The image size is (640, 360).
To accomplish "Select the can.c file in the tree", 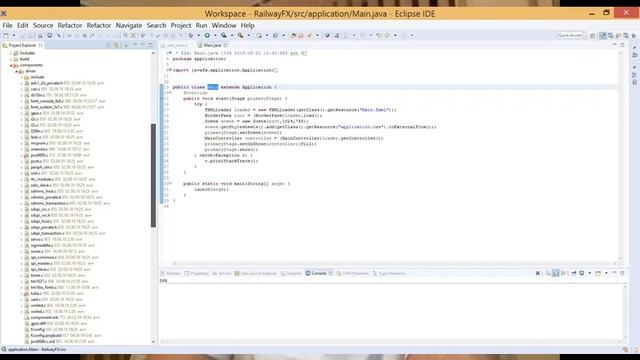I will [x=36, y=89].
